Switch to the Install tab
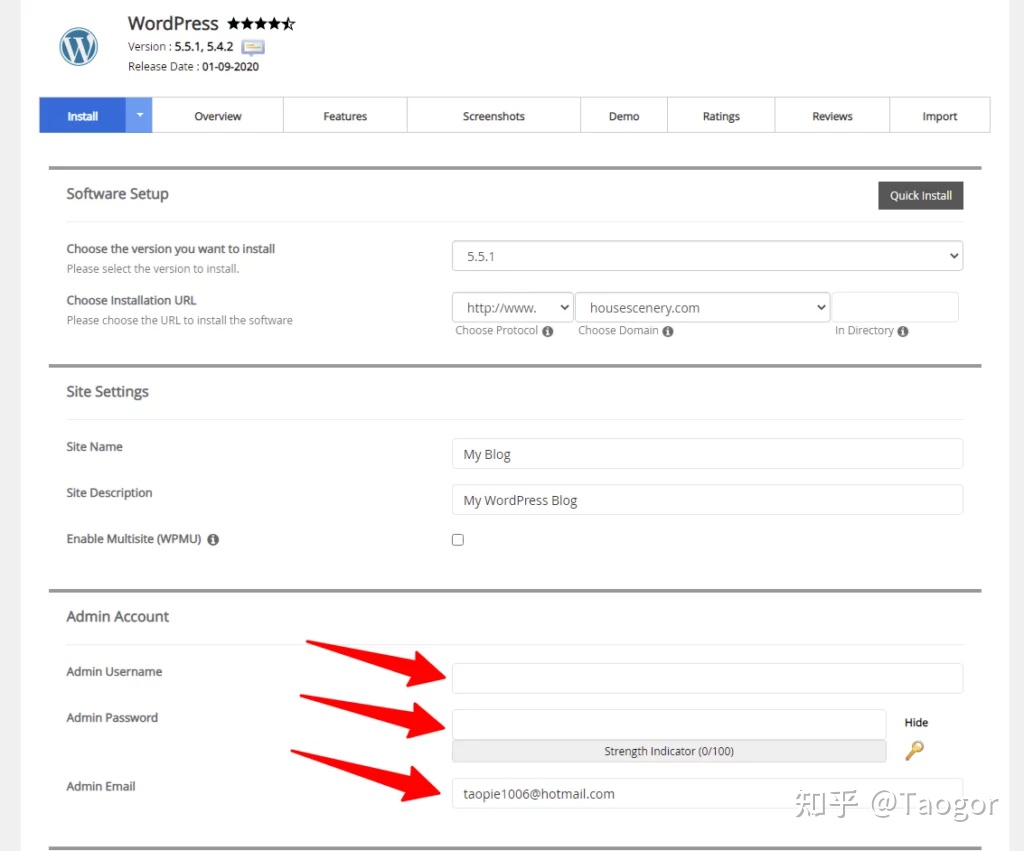The width and height of the screenshot is (1024, 851). [82, 116]
